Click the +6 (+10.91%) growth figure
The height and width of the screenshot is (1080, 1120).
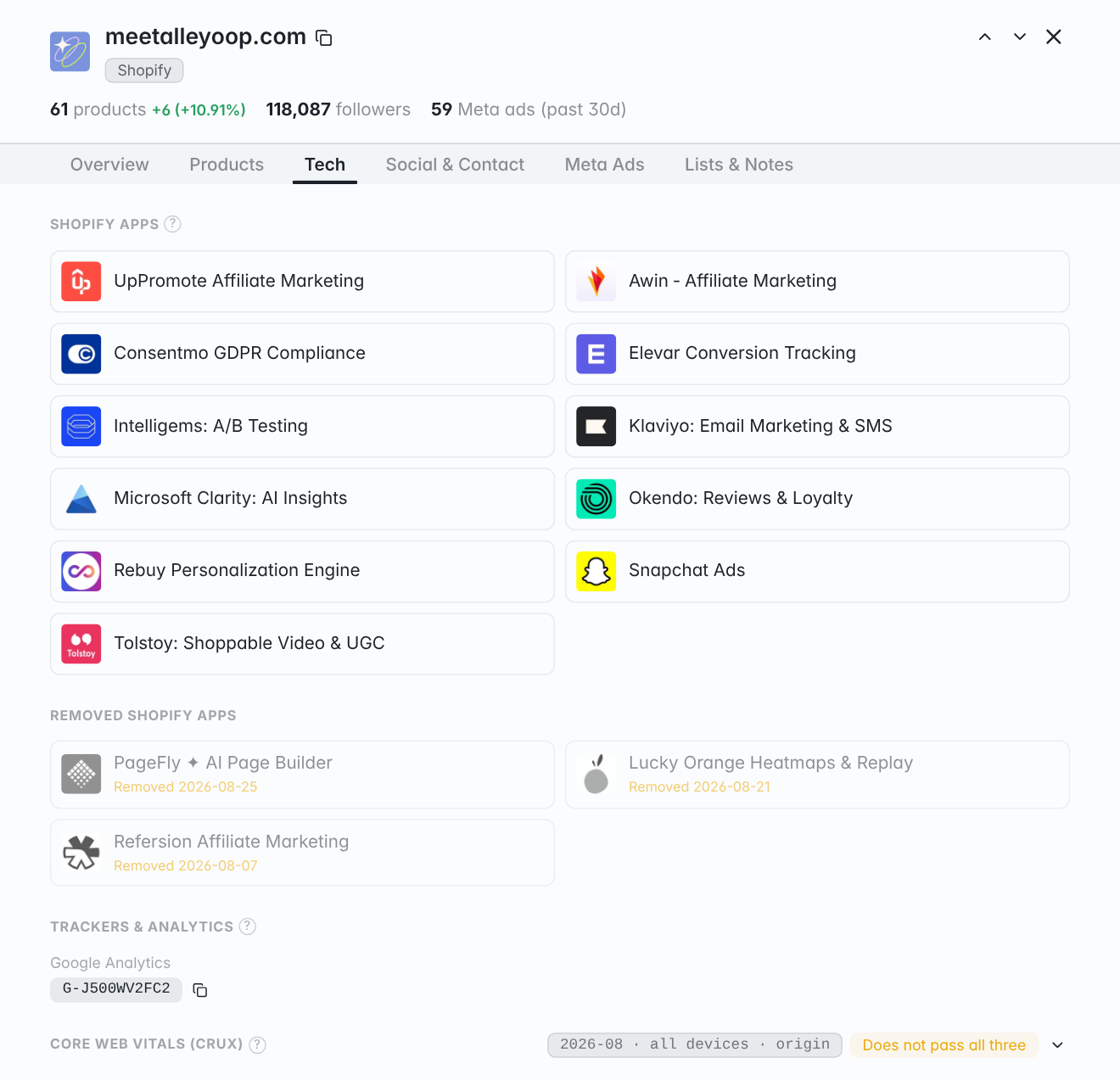(199, 110)
